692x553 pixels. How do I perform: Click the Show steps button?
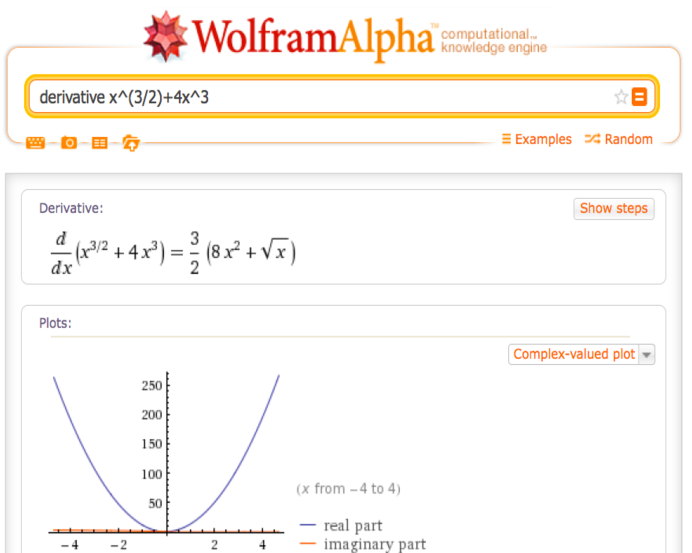pos(614,208)
